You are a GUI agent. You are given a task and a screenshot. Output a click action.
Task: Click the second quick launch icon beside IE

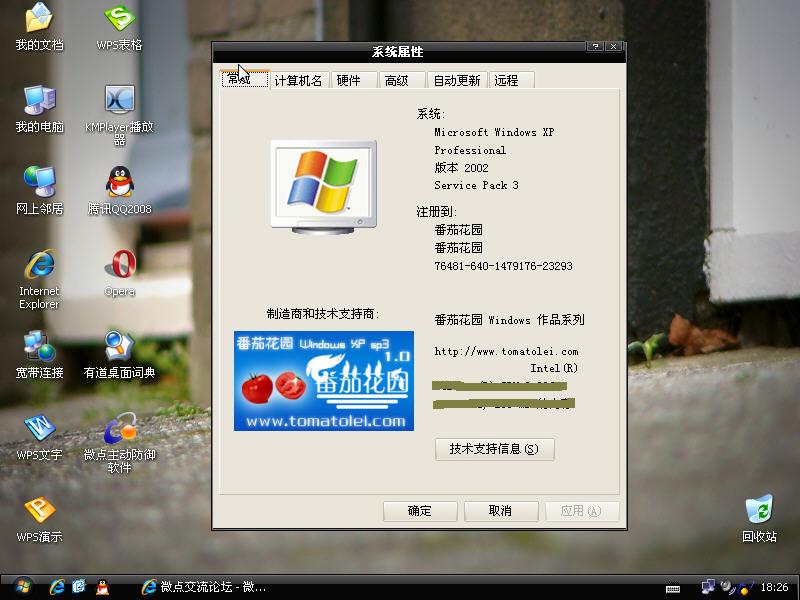pos(79,587)
